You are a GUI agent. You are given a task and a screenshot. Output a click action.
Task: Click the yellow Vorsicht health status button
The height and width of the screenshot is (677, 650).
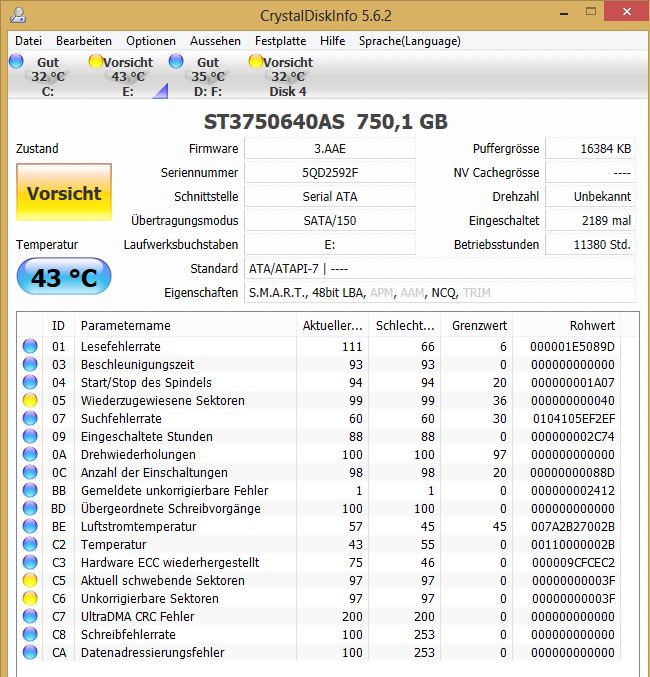[x=64, y=193]
